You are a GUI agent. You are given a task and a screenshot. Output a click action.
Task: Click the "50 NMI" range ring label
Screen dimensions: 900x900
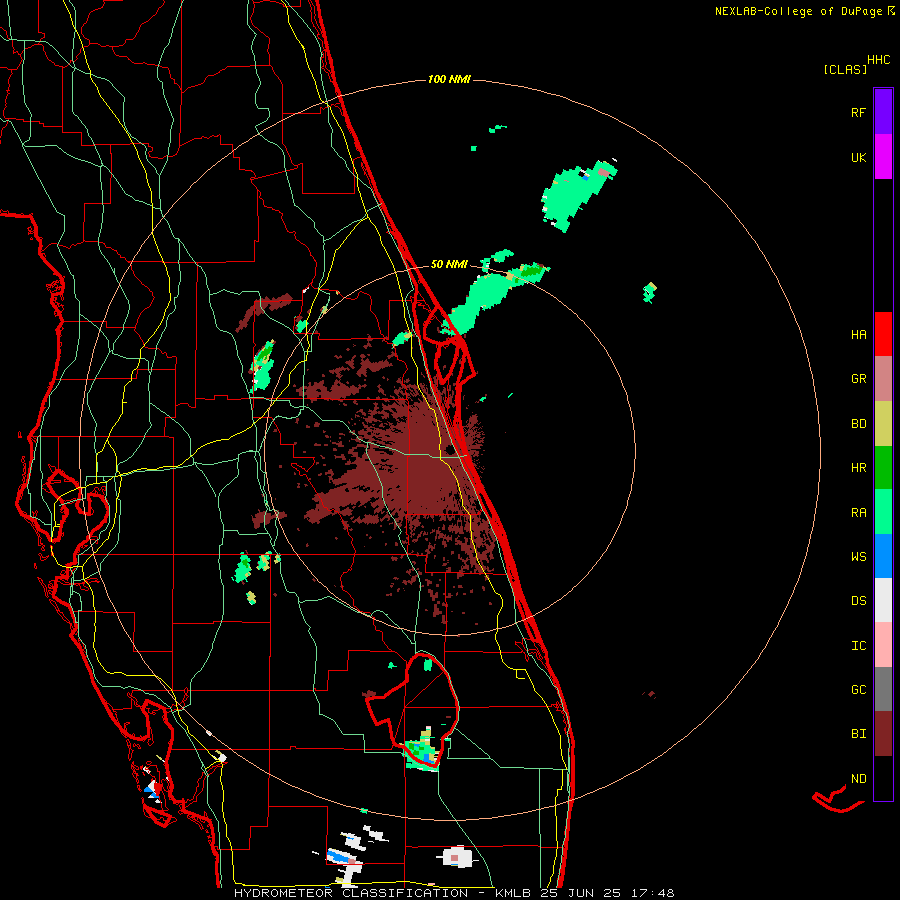[x=449, y=264]
